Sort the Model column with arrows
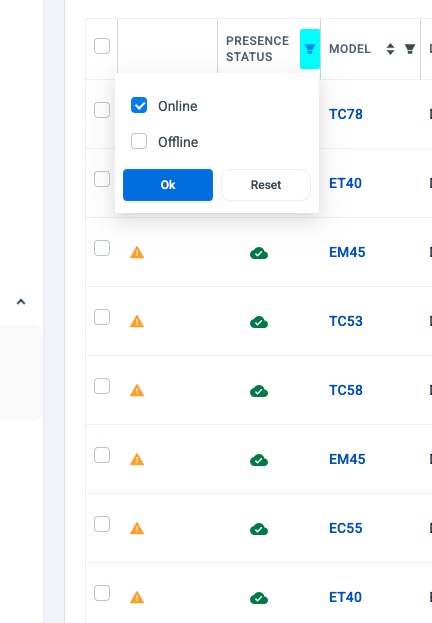432x623 pixels. [x=390, y=49]
